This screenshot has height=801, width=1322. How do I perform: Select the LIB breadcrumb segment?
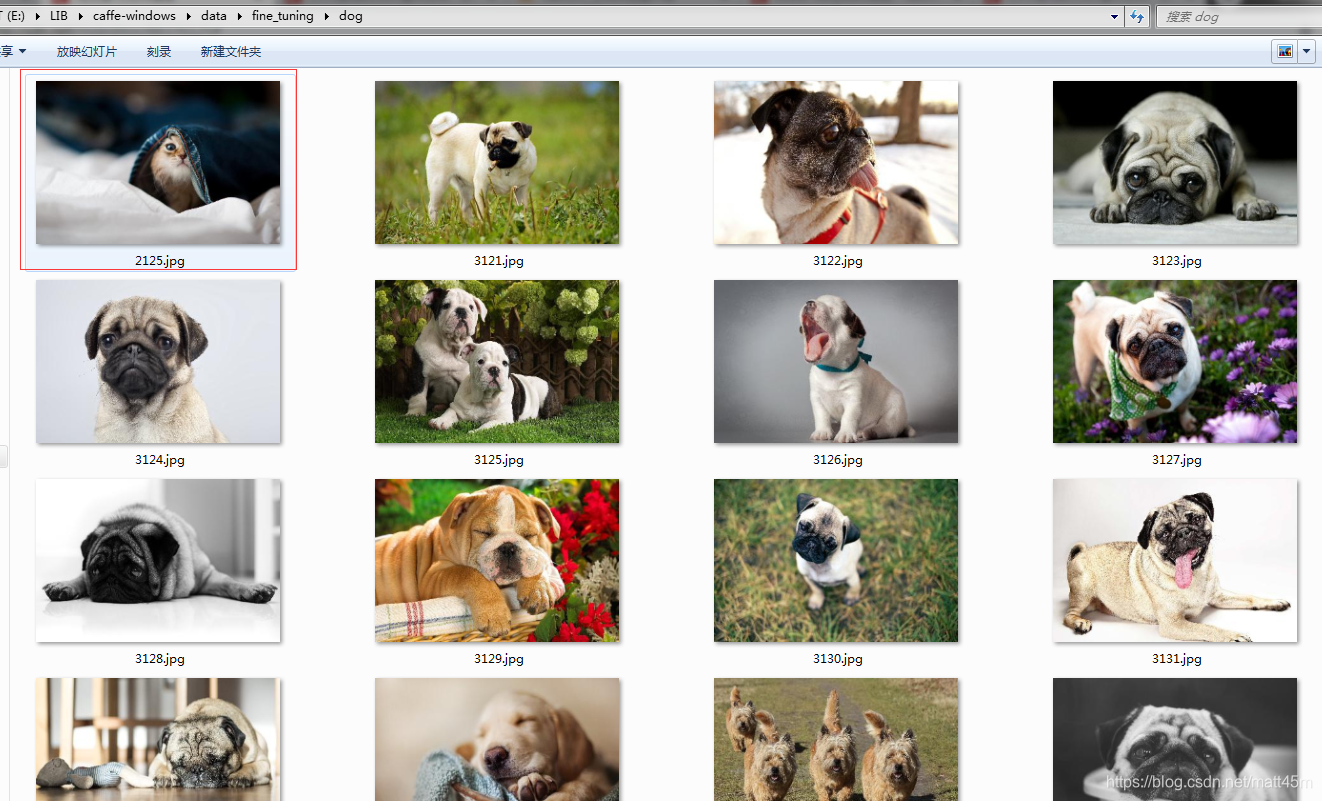[x=59, y=16]
